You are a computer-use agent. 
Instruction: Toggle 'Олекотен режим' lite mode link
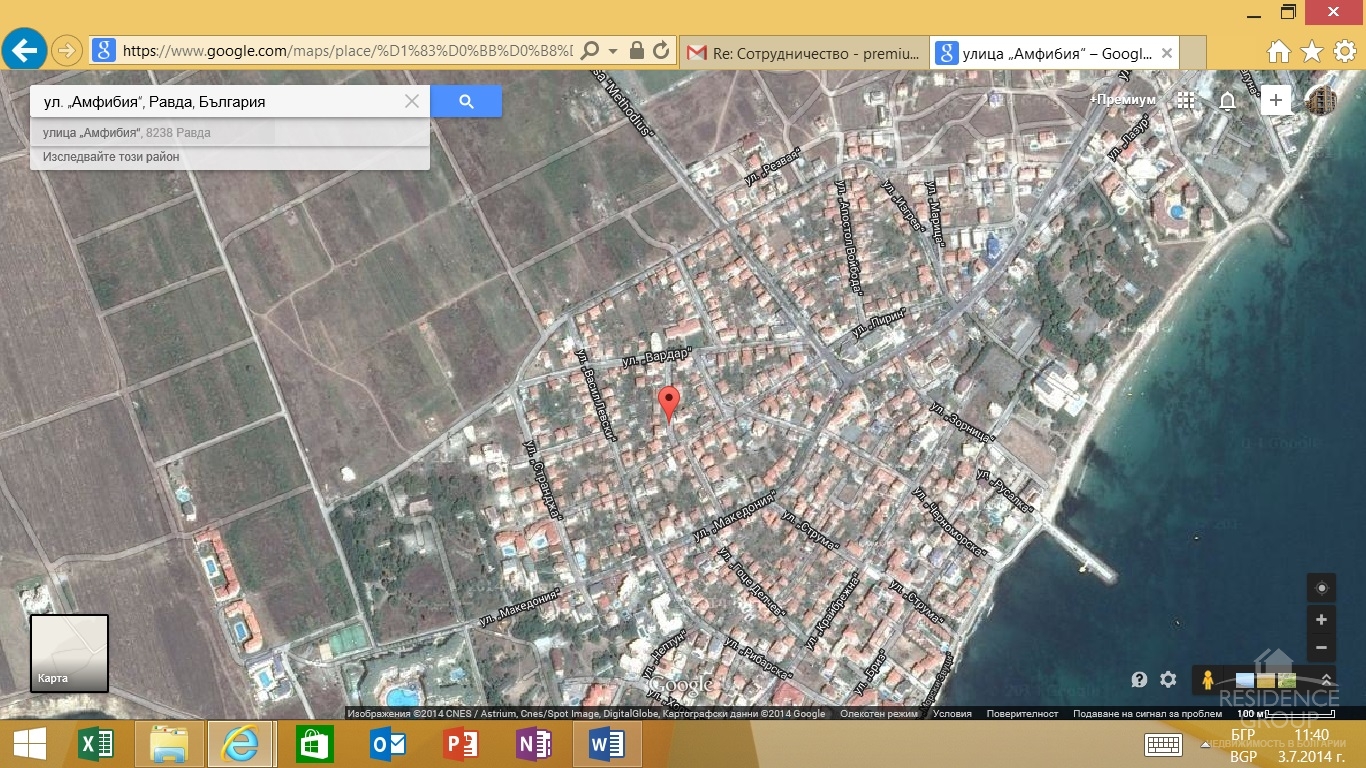(x=879, y=714)
